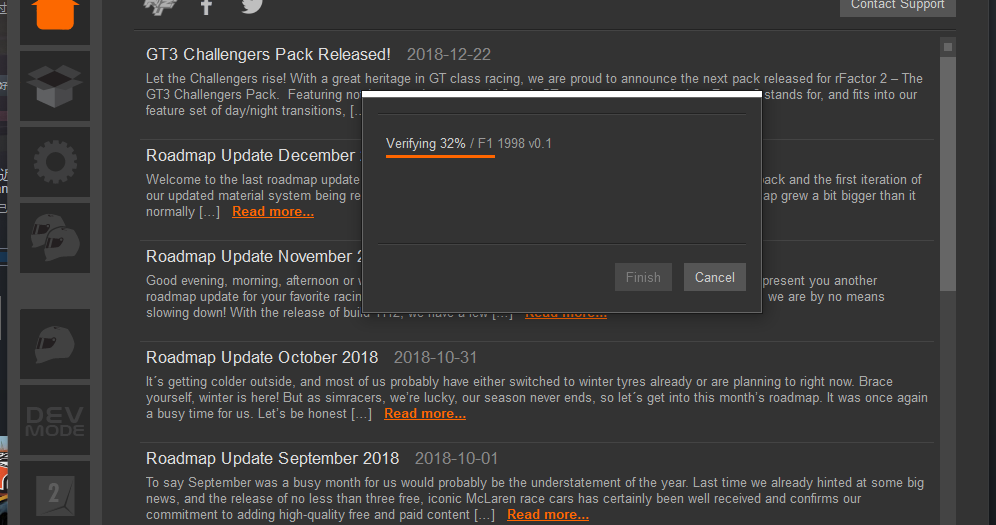Screen dimensions: 996x525
Task: Click the F1 1998 v0.1 label in dialog
Action: point(515,143)
